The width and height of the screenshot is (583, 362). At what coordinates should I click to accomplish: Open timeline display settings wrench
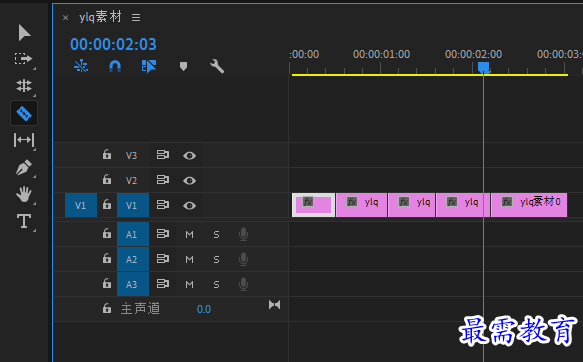(217, 67)
